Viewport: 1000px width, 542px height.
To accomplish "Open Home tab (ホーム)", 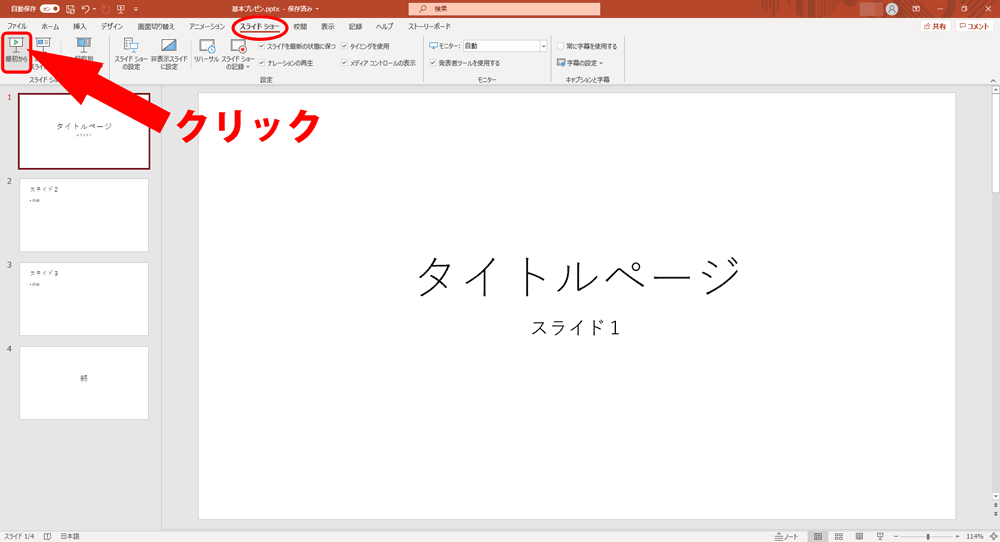I will [50, 26].
